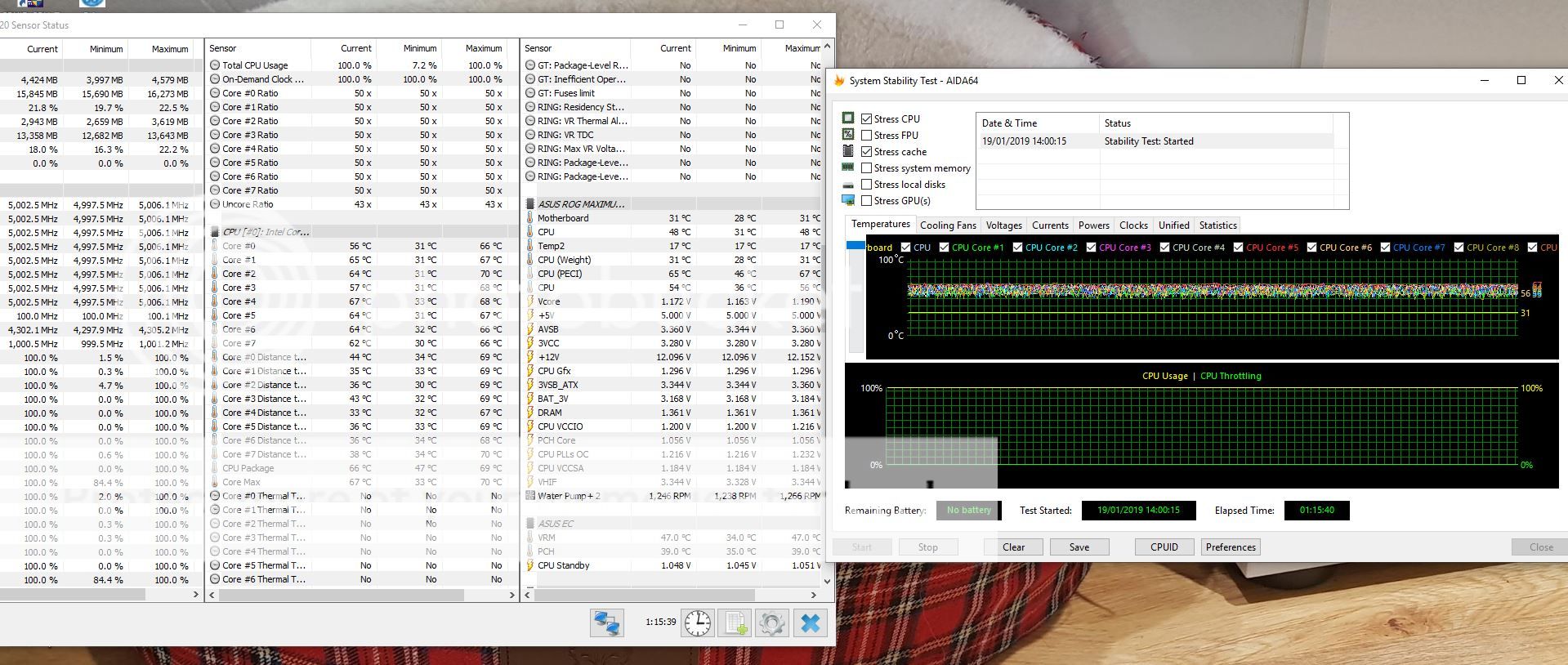Open the Powers tab

tap(1093, 225)
